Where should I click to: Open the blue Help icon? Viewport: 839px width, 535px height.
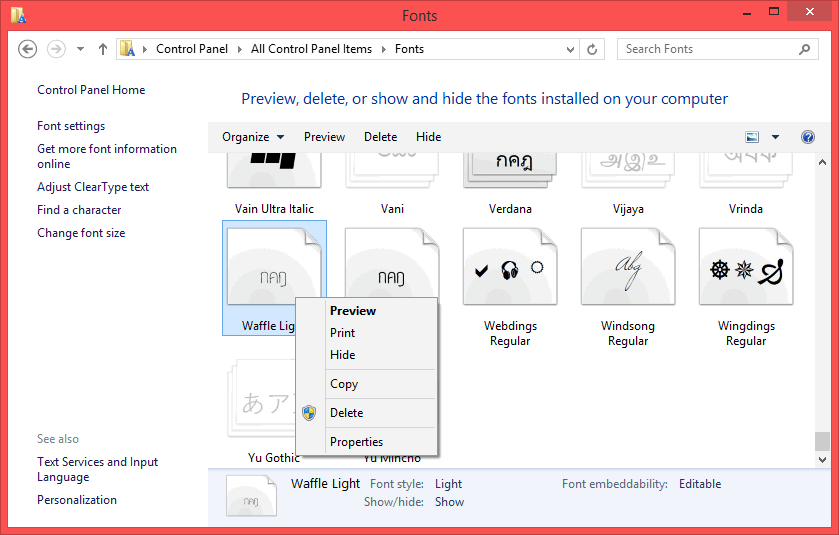[x=807, y=137]
